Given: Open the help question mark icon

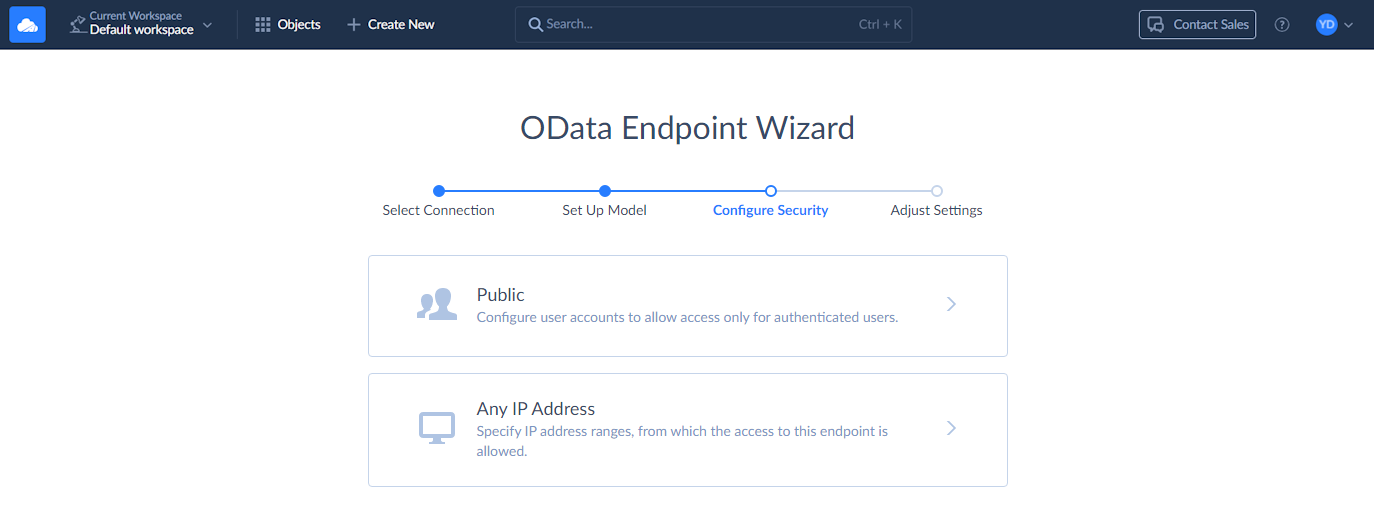Looking at the screenshot, I should (1282, 25).
